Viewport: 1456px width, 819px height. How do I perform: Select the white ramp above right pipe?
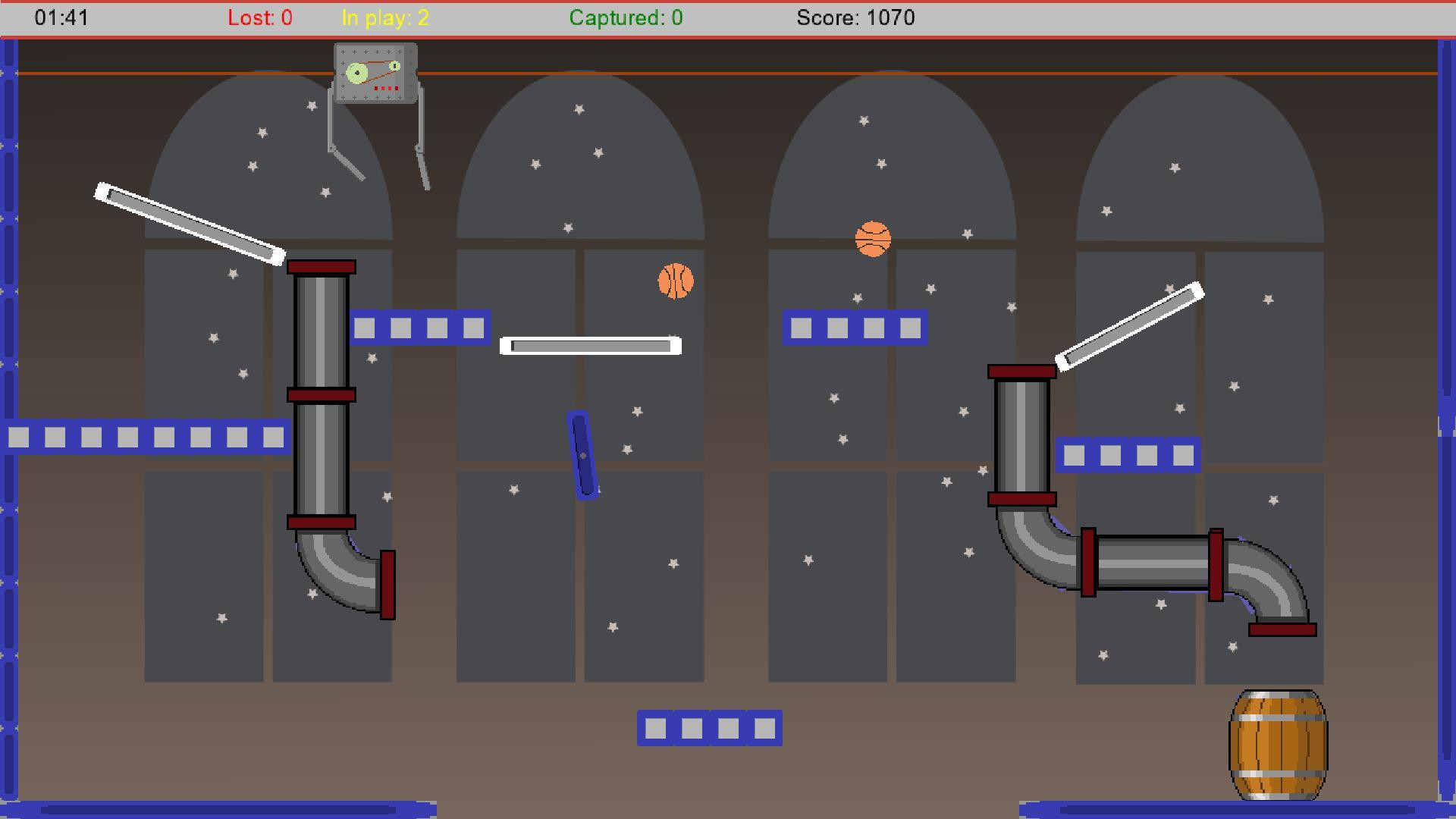(x=1129, y=326)
